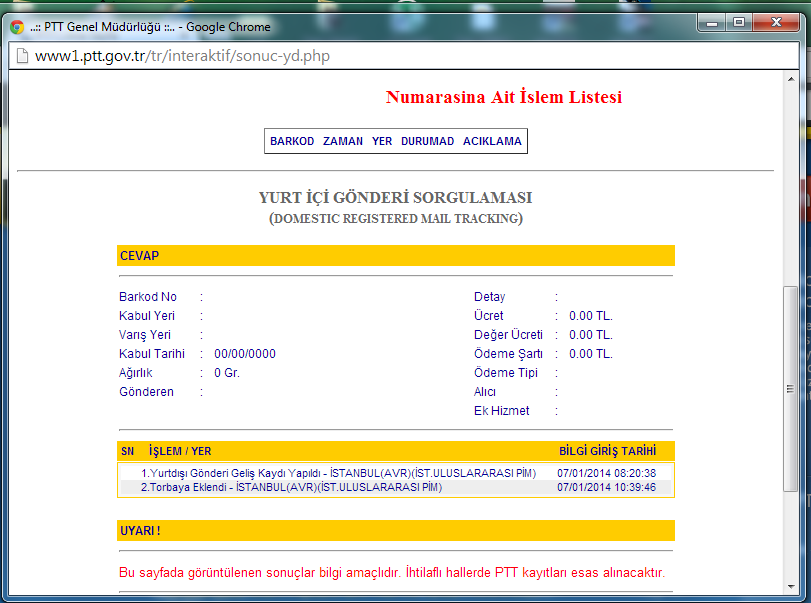Image resolution: width=811 pixels, height=603 pixels.
Task: Click the 'UYARI !' section header
Action: 396,531
